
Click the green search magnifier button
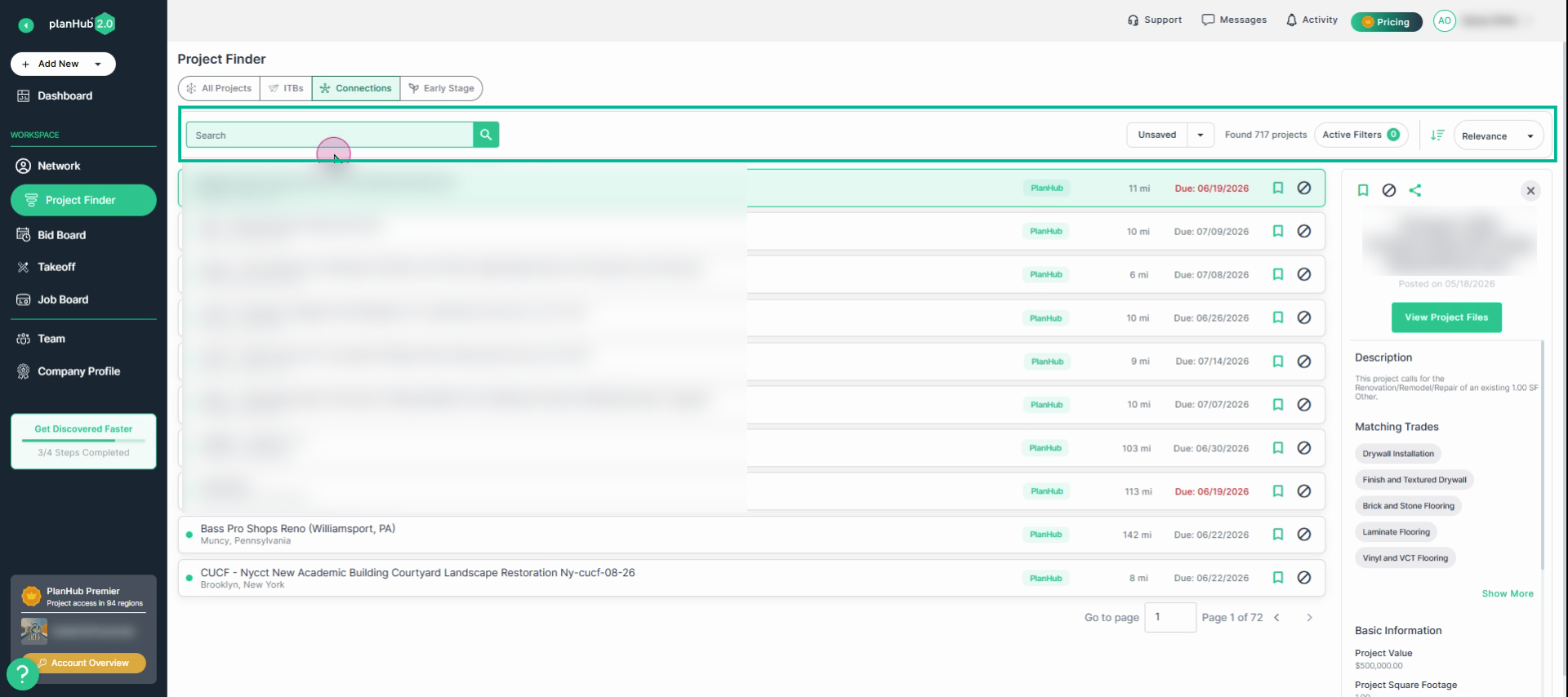(486, 135)
